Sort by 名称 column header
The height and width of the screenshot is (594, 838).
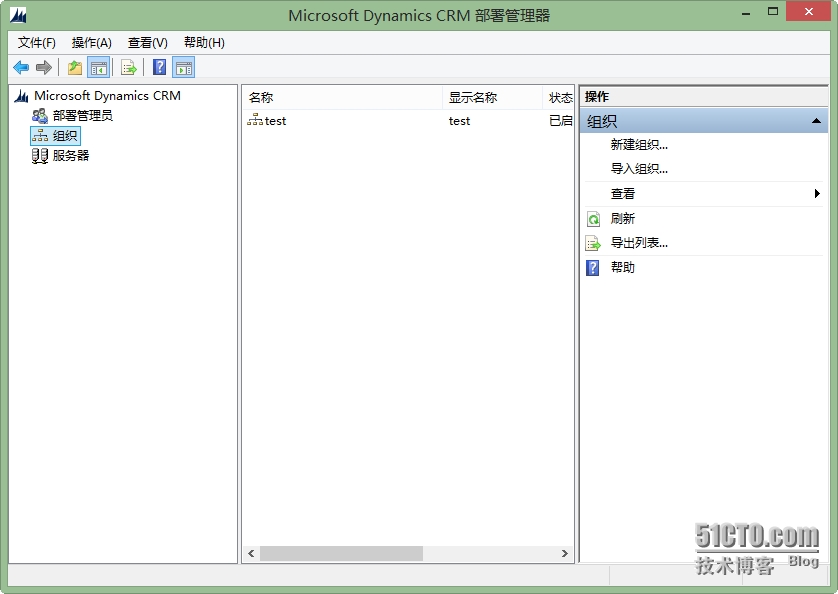(343, 97)
